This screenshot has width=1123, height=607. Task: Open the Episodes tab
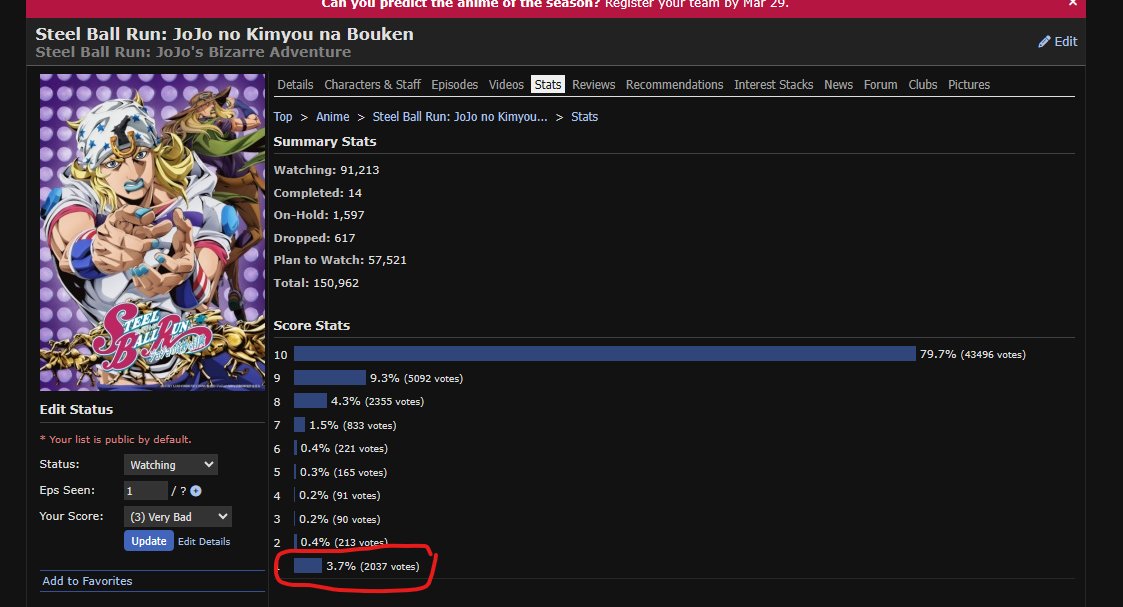pyautogui.click(x=454, y=84)
